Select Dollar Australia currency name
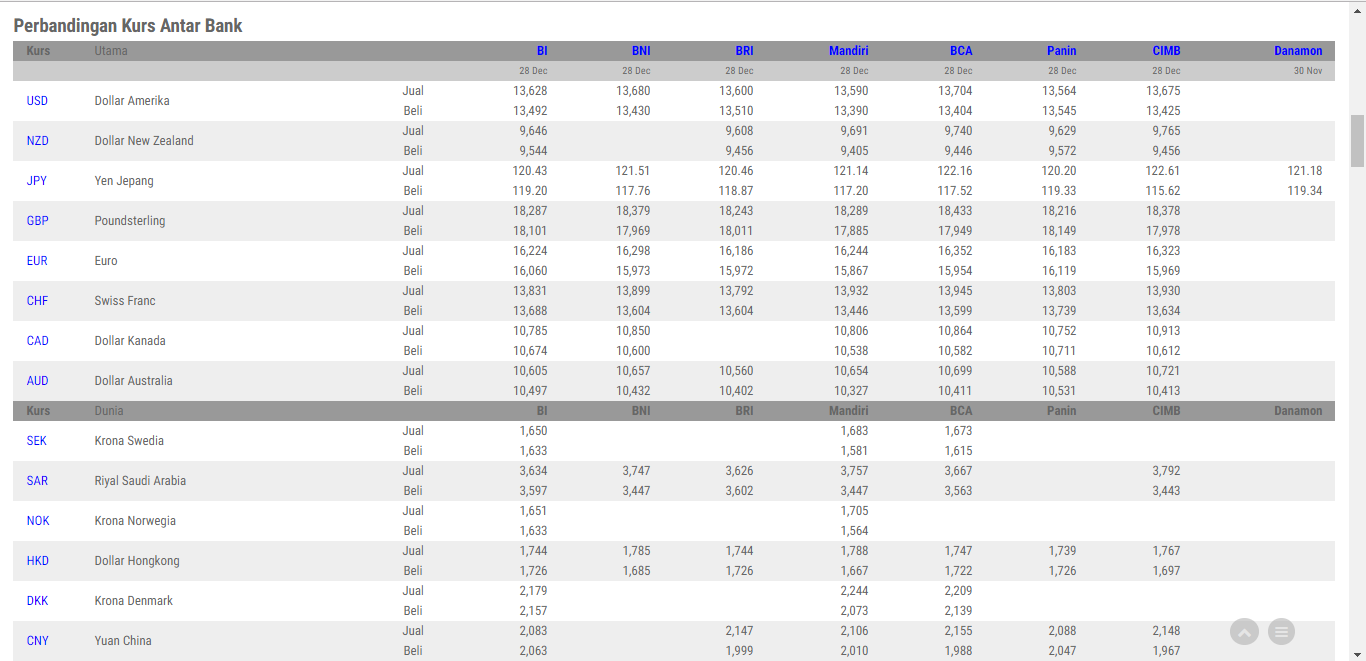This screenshot has height=661, width=1366. (133, 381)
